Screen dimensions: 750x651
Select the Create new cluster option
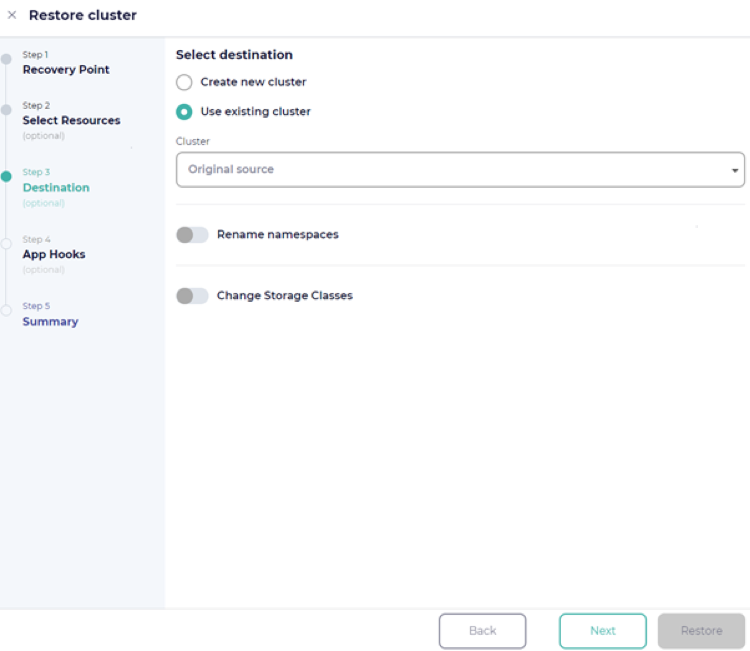[184, 82]
